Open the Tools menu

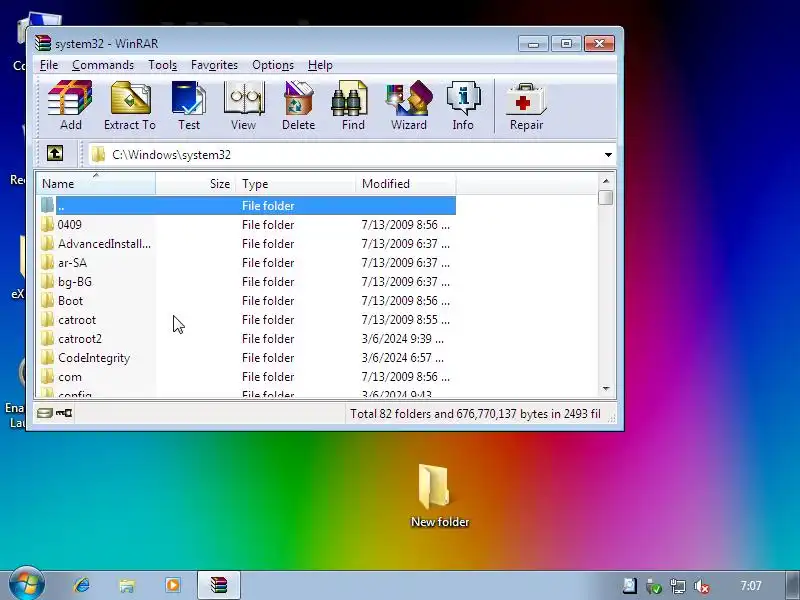click(x=162, y=65)
